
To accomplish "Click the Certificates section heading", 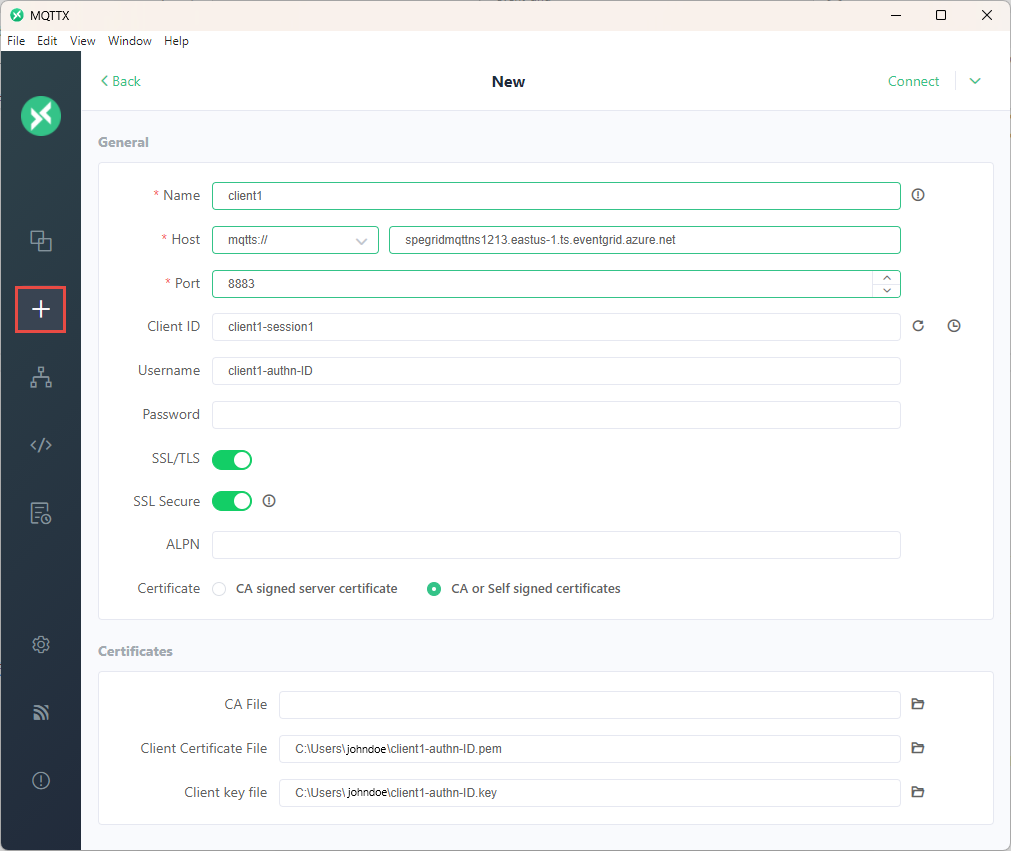I will tap(135, 651).
